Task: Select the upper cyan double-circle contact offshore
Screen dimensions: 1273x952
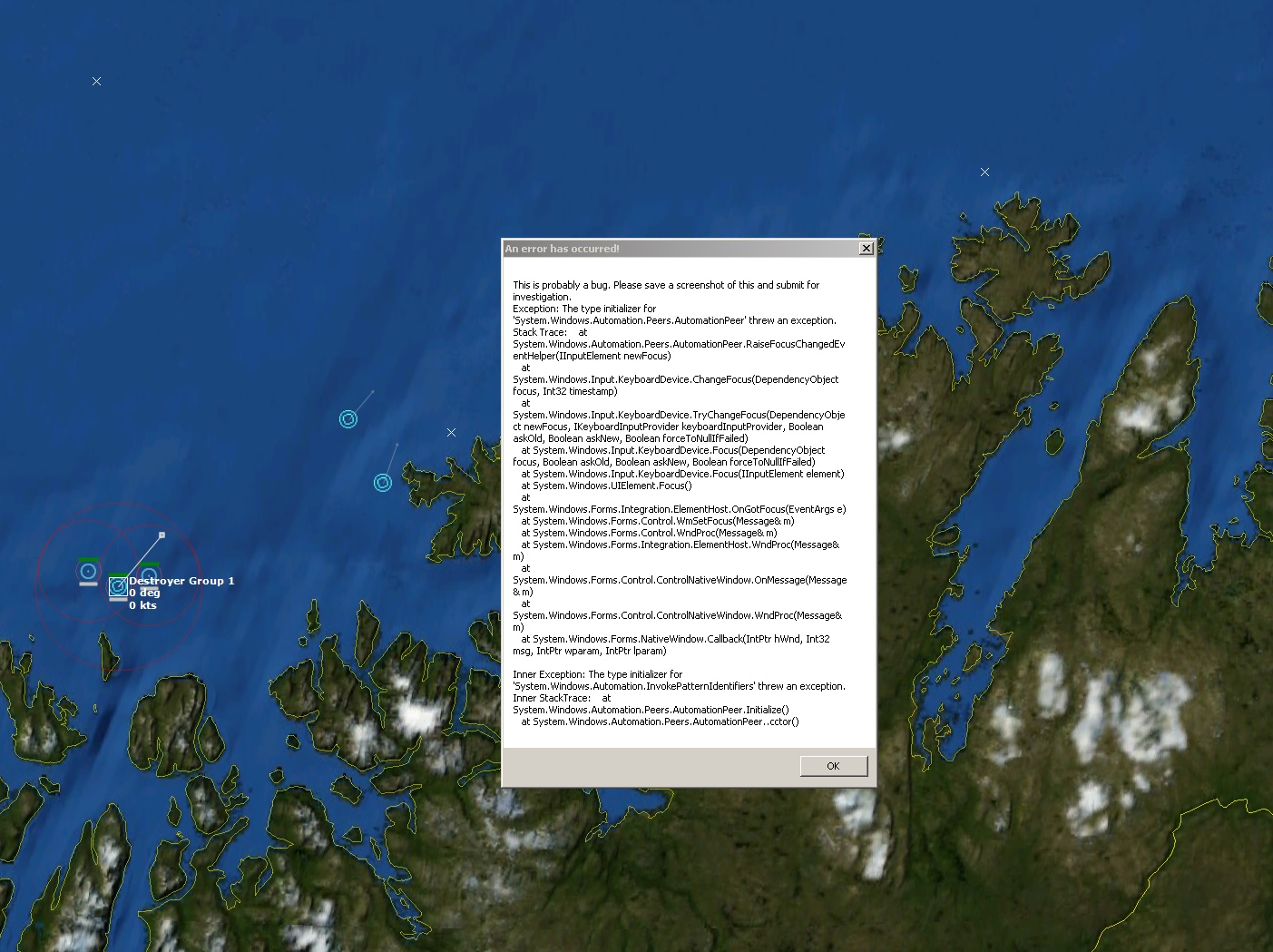Action: (348, 419)
